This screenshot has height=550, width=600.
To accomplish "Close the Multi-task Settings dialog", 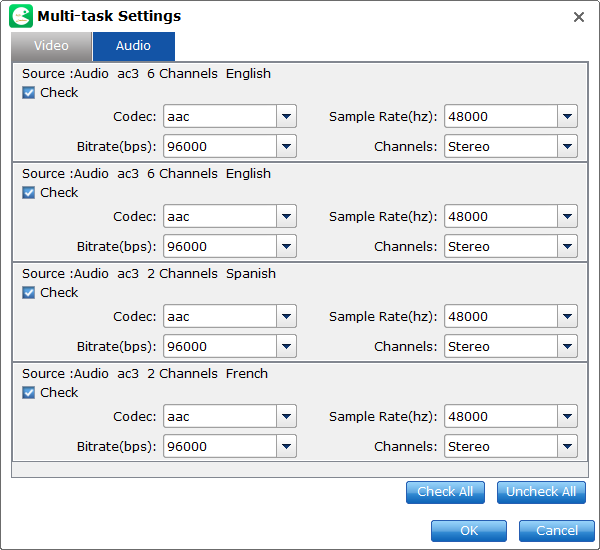I will pyautogui.click(x=579, y=17).
